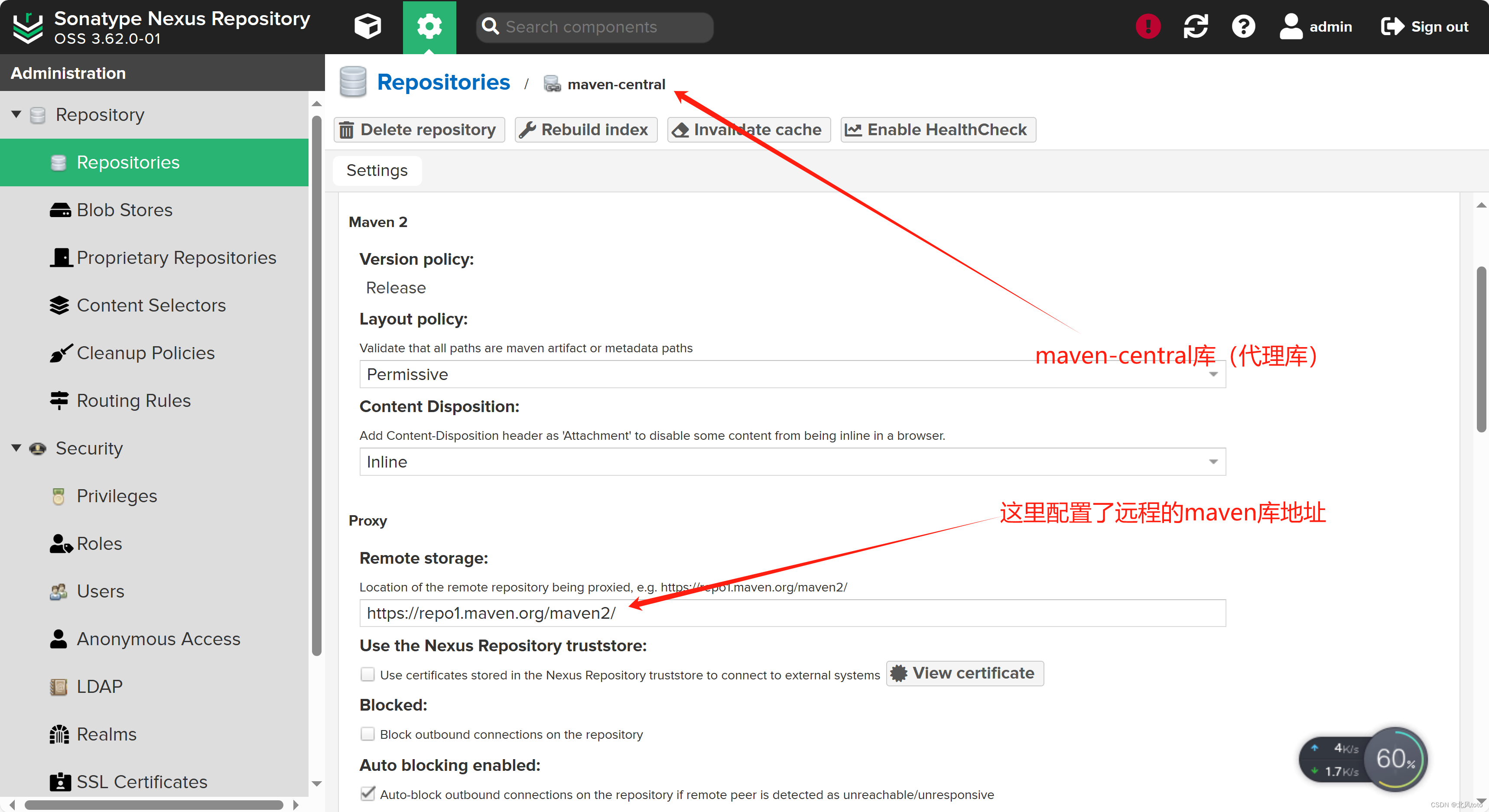Image resolution: width=1489 pixels, height=812 pixels.
Task: Click the Proprietary Repositories door icon
Action: click(60, 258)
